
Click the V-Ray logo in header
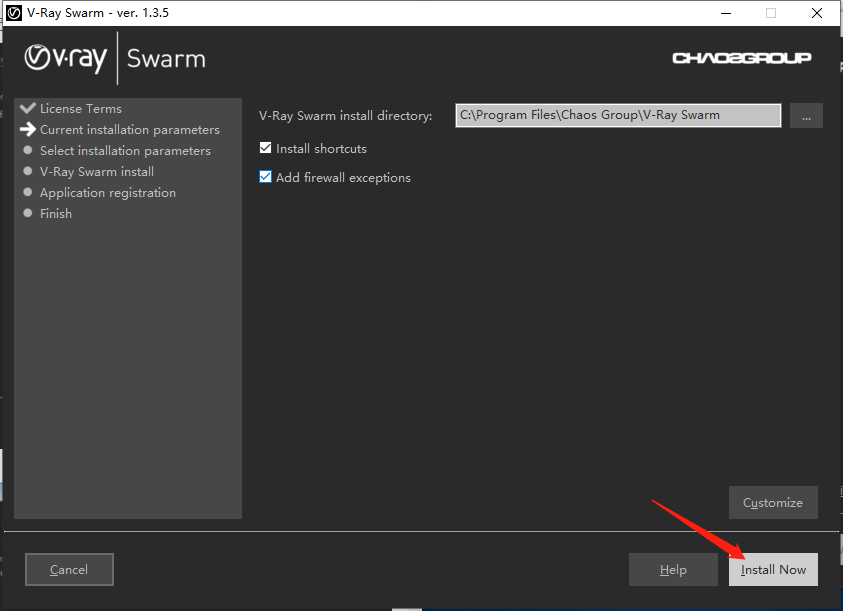tap(66, 58)
